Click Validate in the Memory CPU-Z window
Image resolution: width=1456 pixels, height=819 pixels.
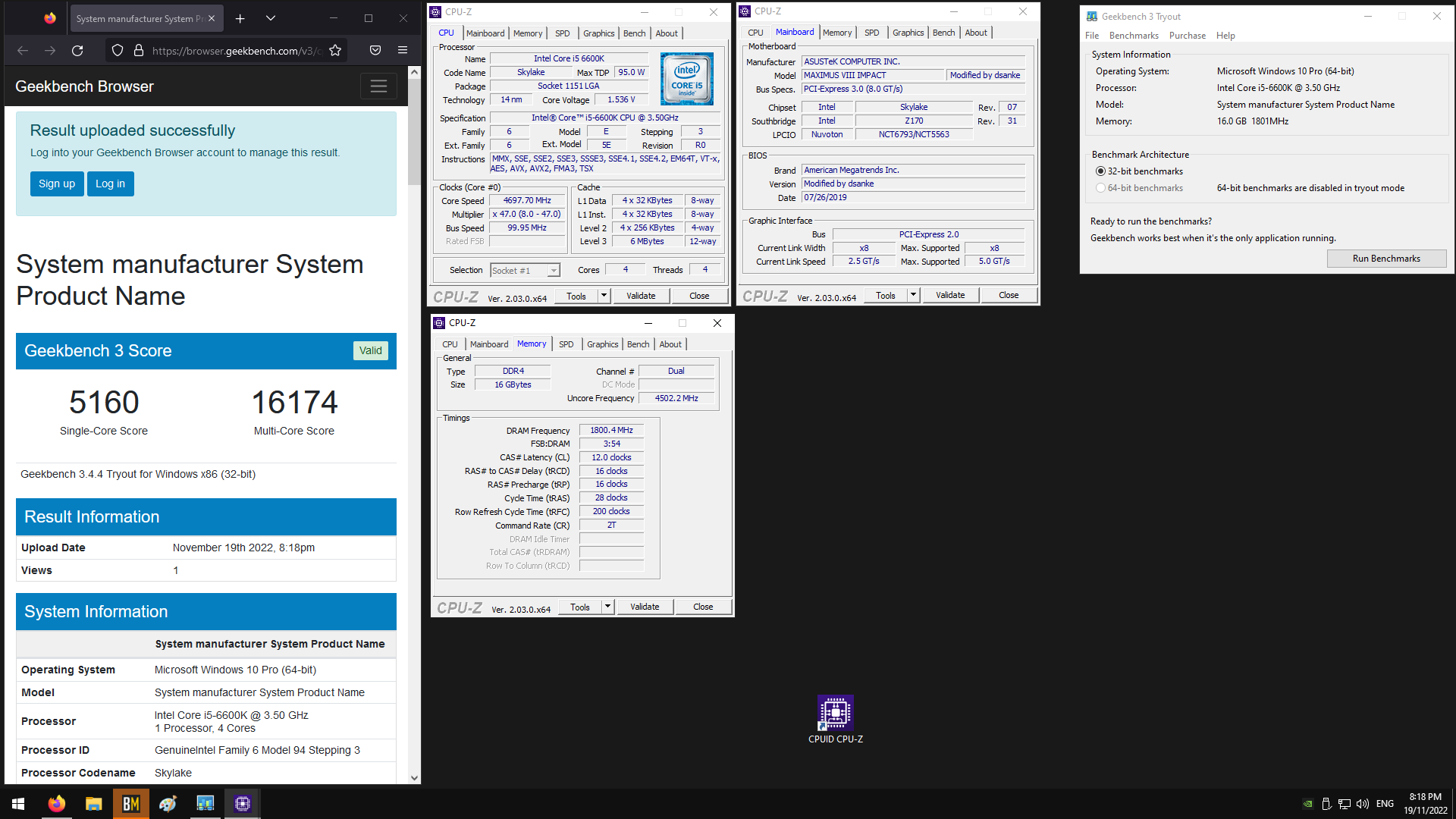645,607
